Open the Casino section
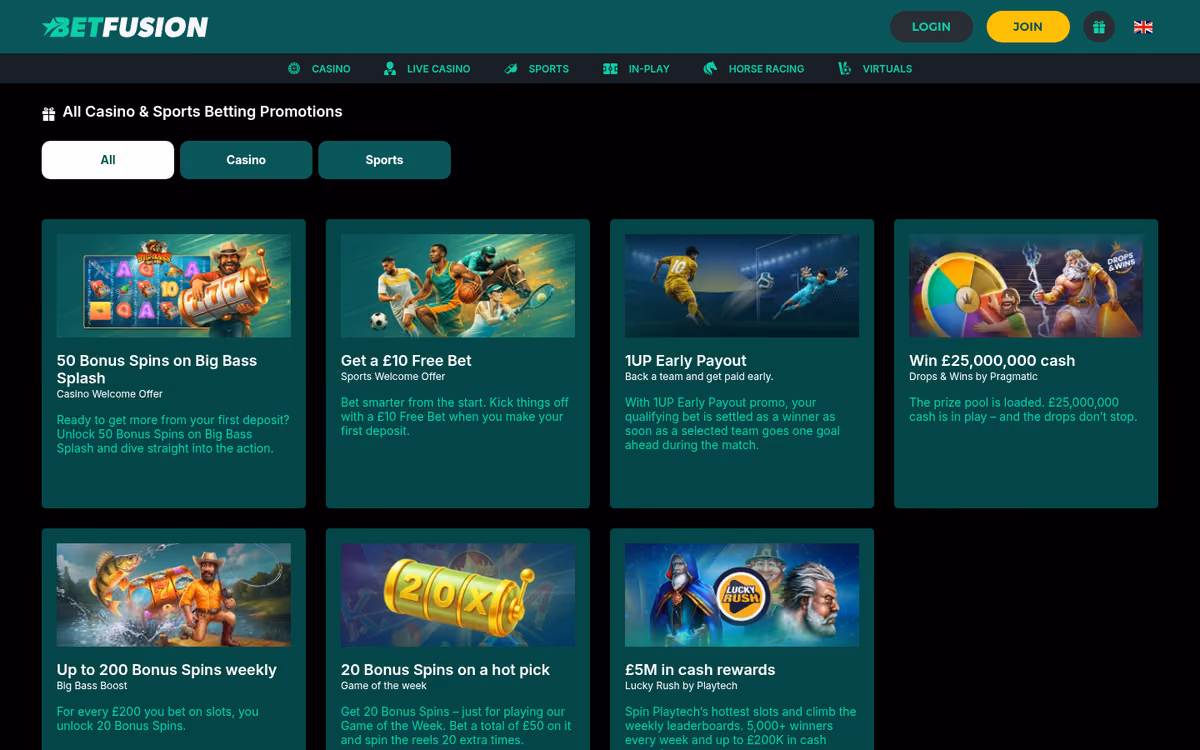This screenshot has height=750, width=1200. (331, 69)
